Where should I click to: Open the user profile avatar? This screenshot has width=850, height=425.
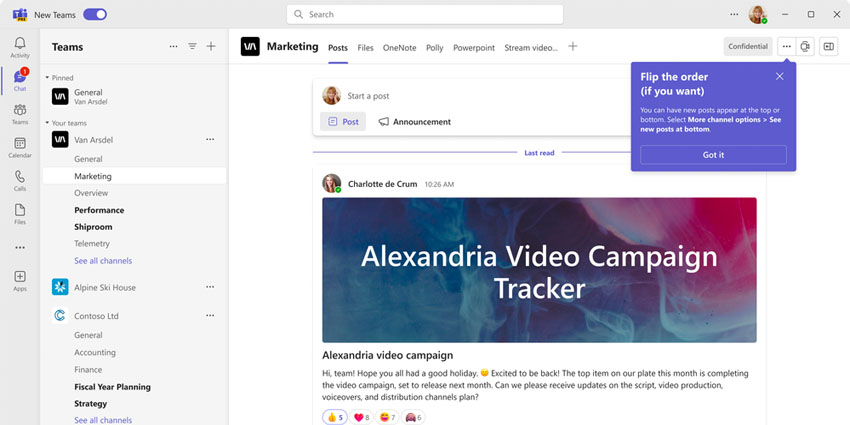click(758, 15)
